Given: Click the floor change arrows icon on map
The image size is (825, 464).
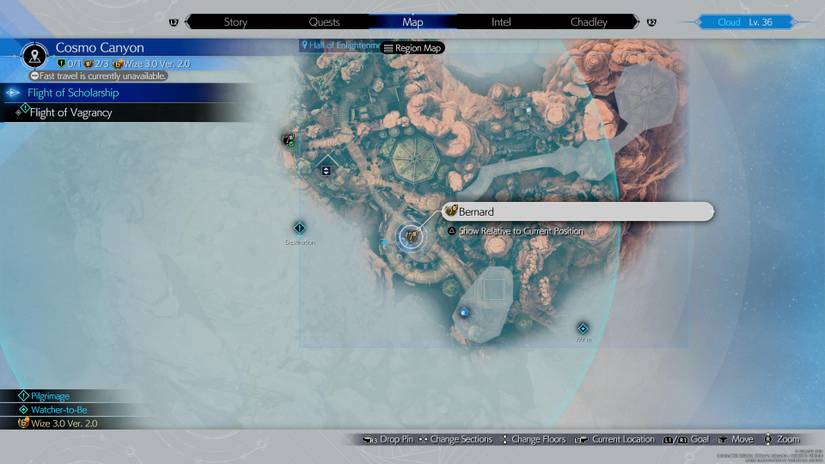Looking at the screenshot, I should click(x=326, y=170).
